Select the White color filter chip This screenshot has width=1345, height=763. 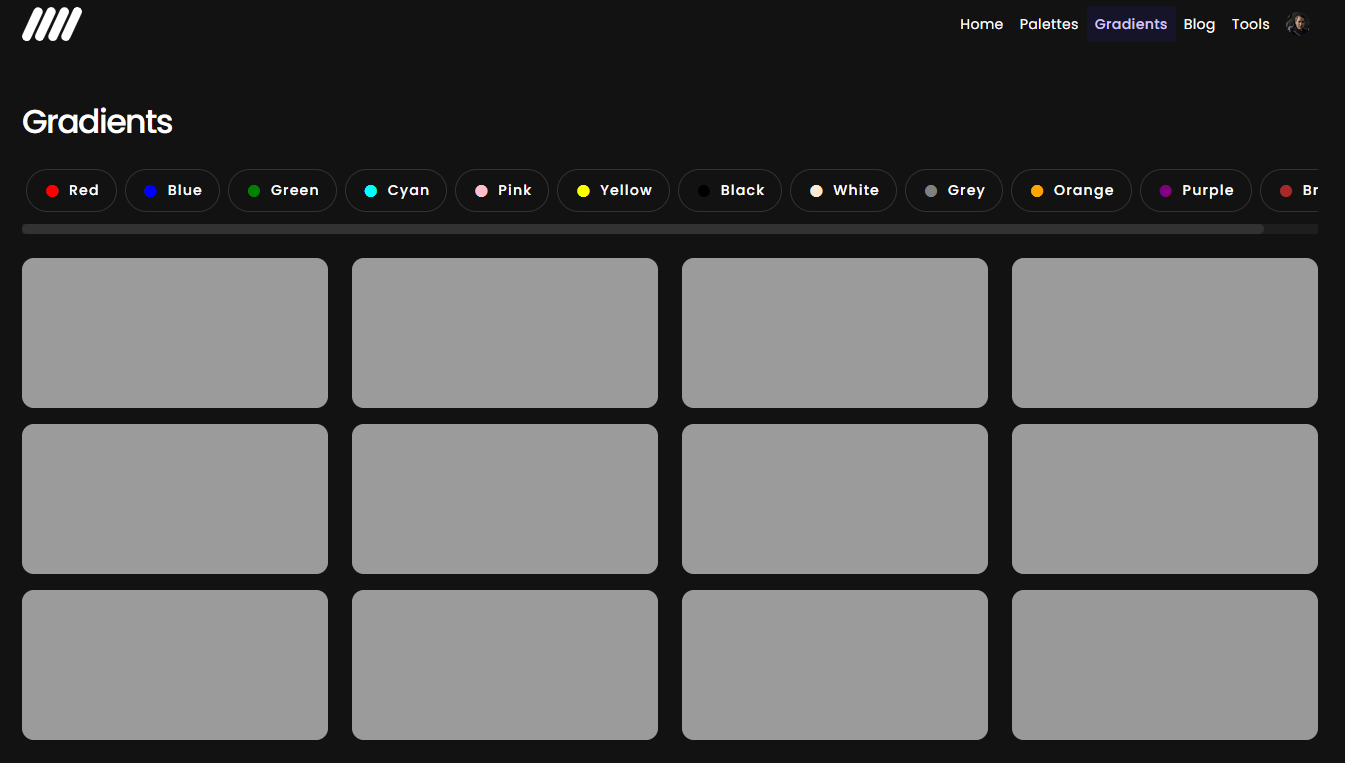[843, 190]
